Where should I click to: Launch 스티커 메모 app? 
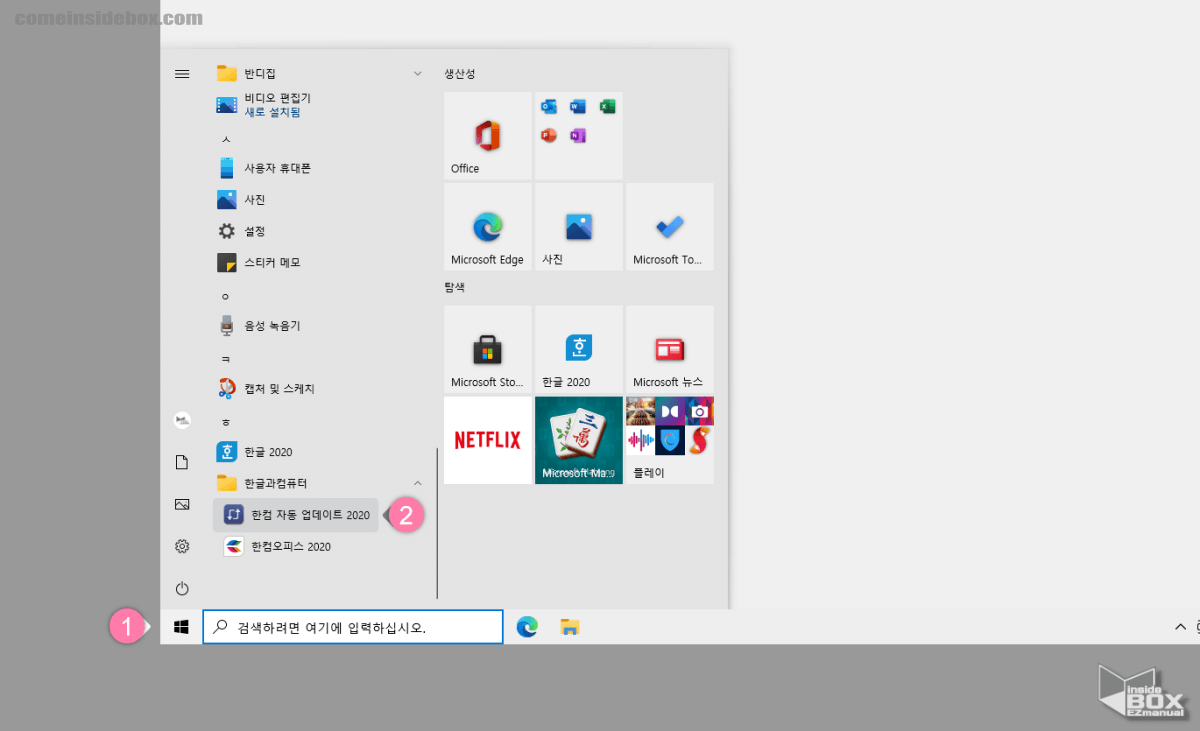[321, 263]
